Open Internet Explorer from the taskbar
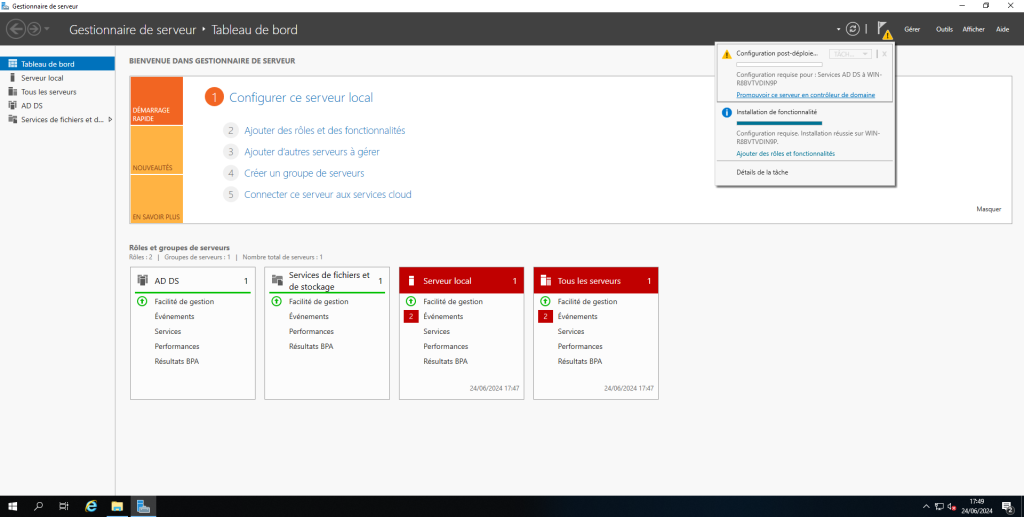Screen dimensions: 1024x517 (x=90, y=506)
